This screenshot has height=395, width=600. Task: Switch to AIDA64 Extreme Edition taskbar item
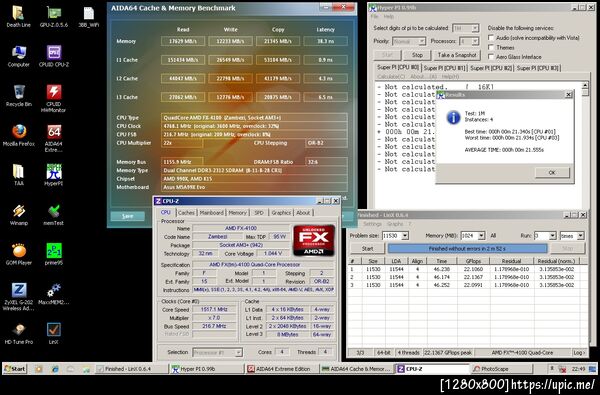282,369
